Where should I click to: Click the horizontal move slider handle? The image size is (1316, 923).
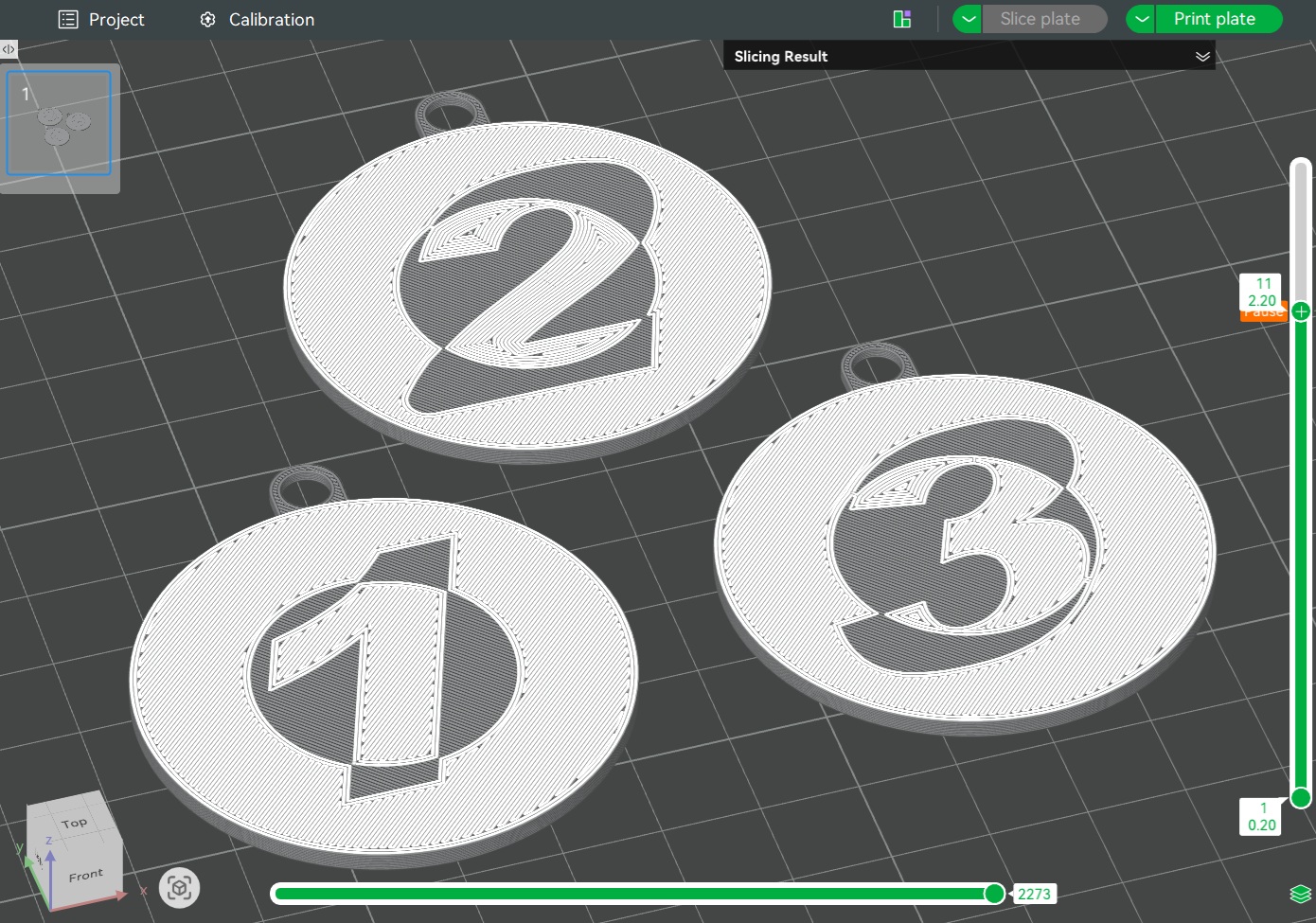994,894
